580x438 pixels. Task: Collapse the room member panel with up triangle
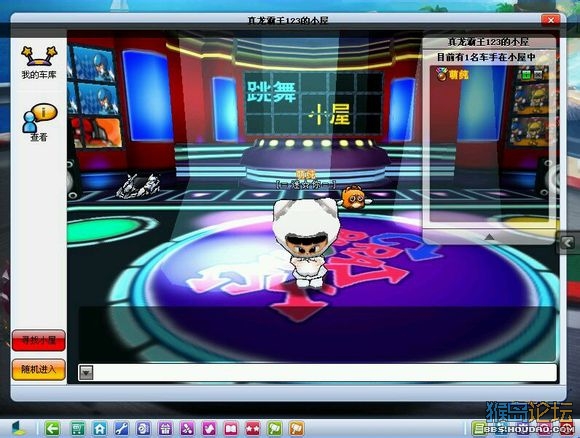(x=489, y=237)
